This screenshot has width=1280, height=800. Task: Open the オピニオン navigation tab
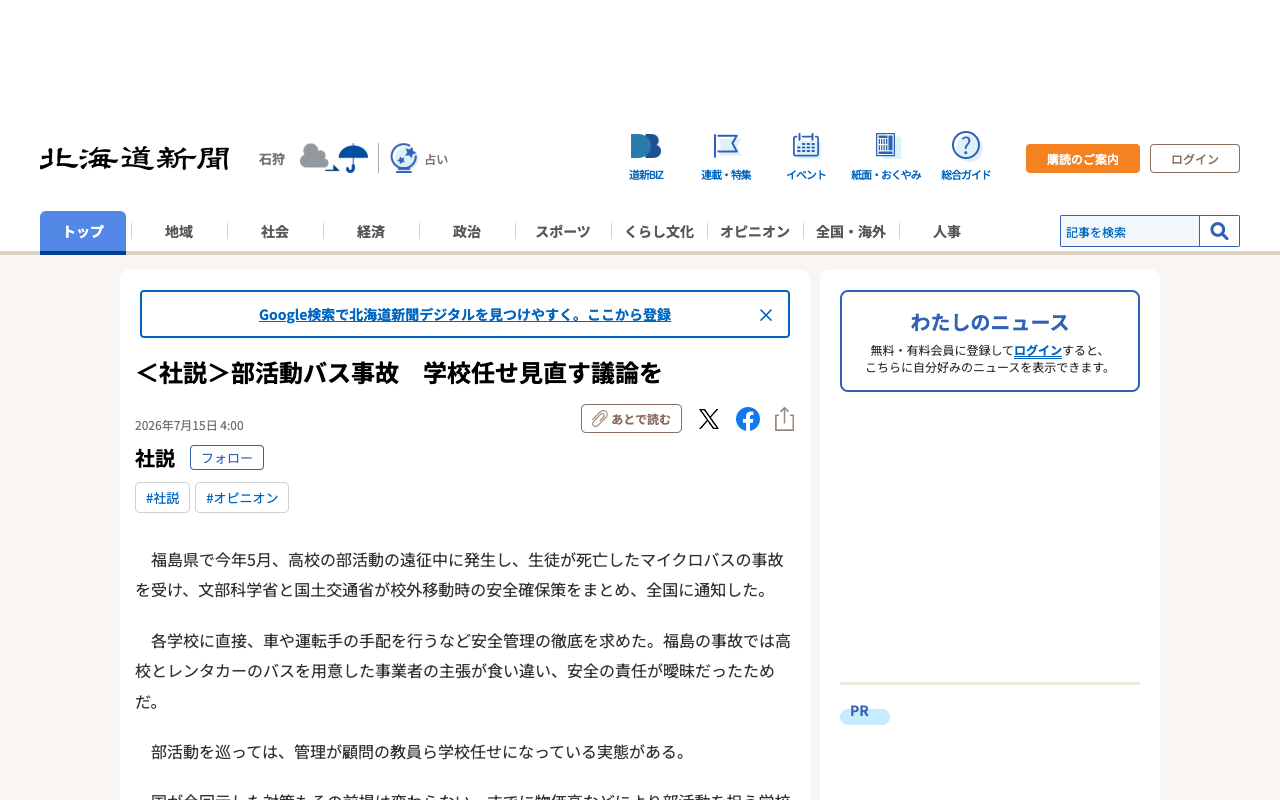(755, 231)
